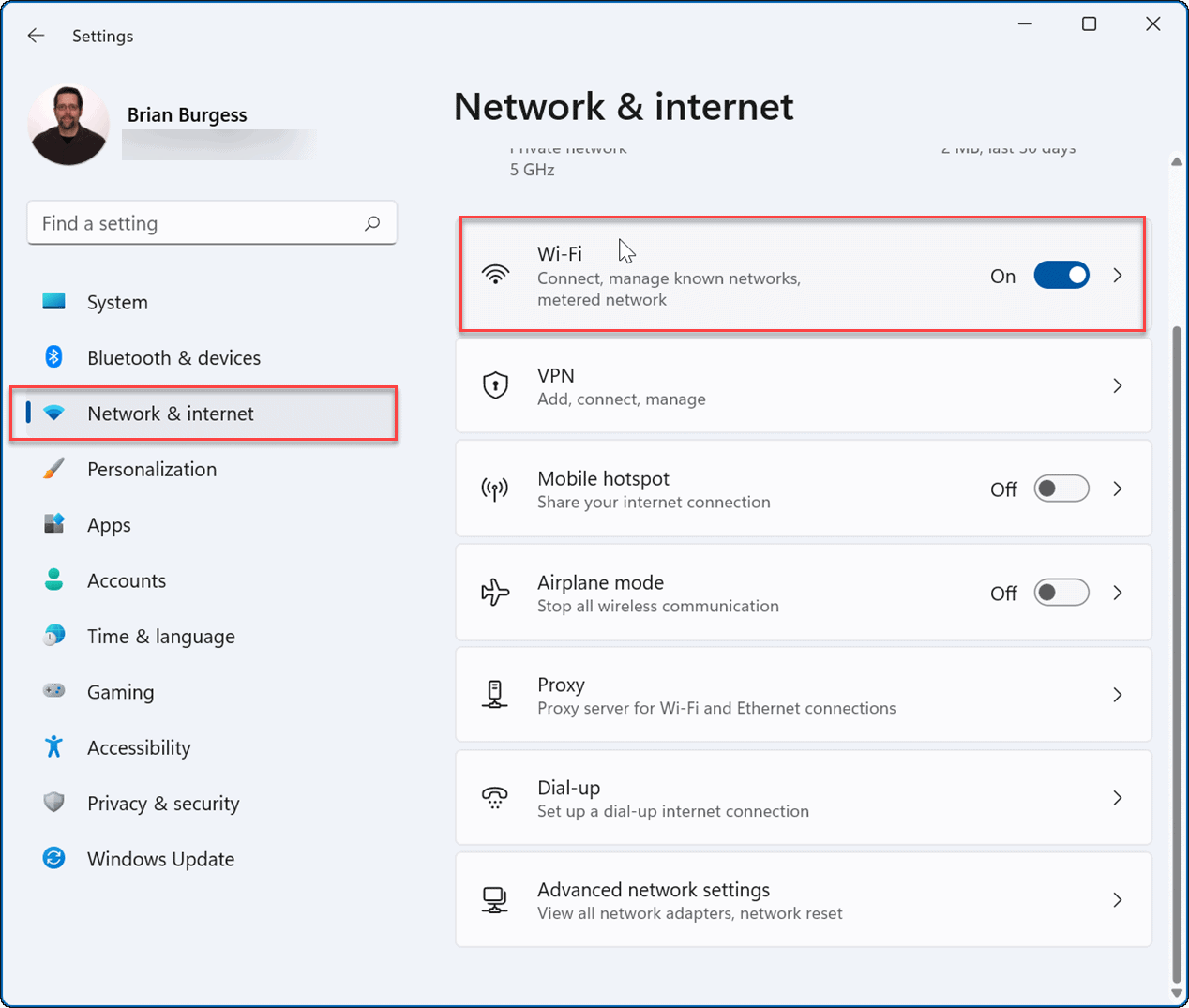This screenshot has height=1008, width=1189.
Task: Click the Bluetooth icon in sidebar
Action: [x=53, y=356]
